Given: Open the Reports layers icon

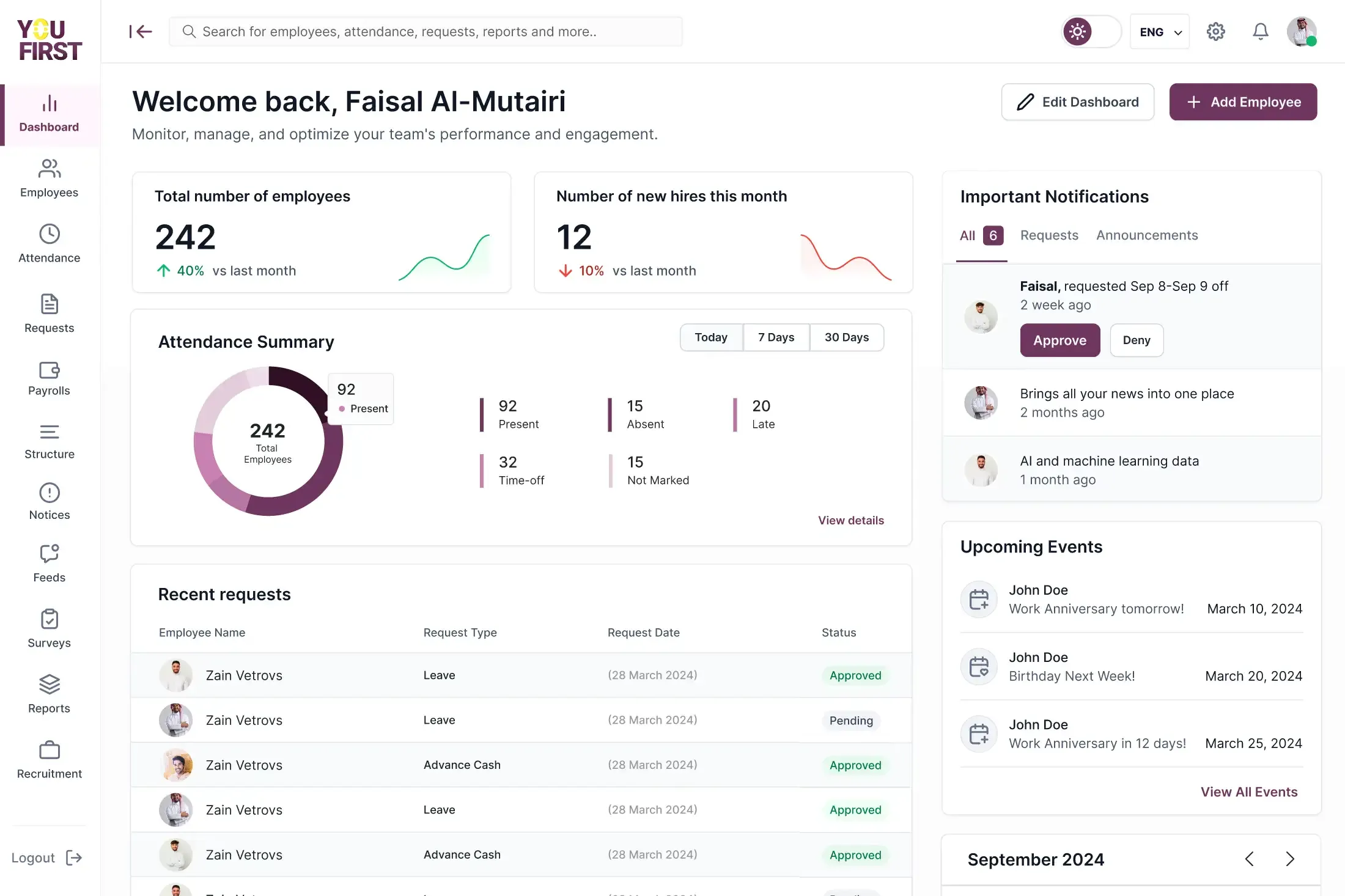Looking at the screenshot, I should click(x=50, y=685).
